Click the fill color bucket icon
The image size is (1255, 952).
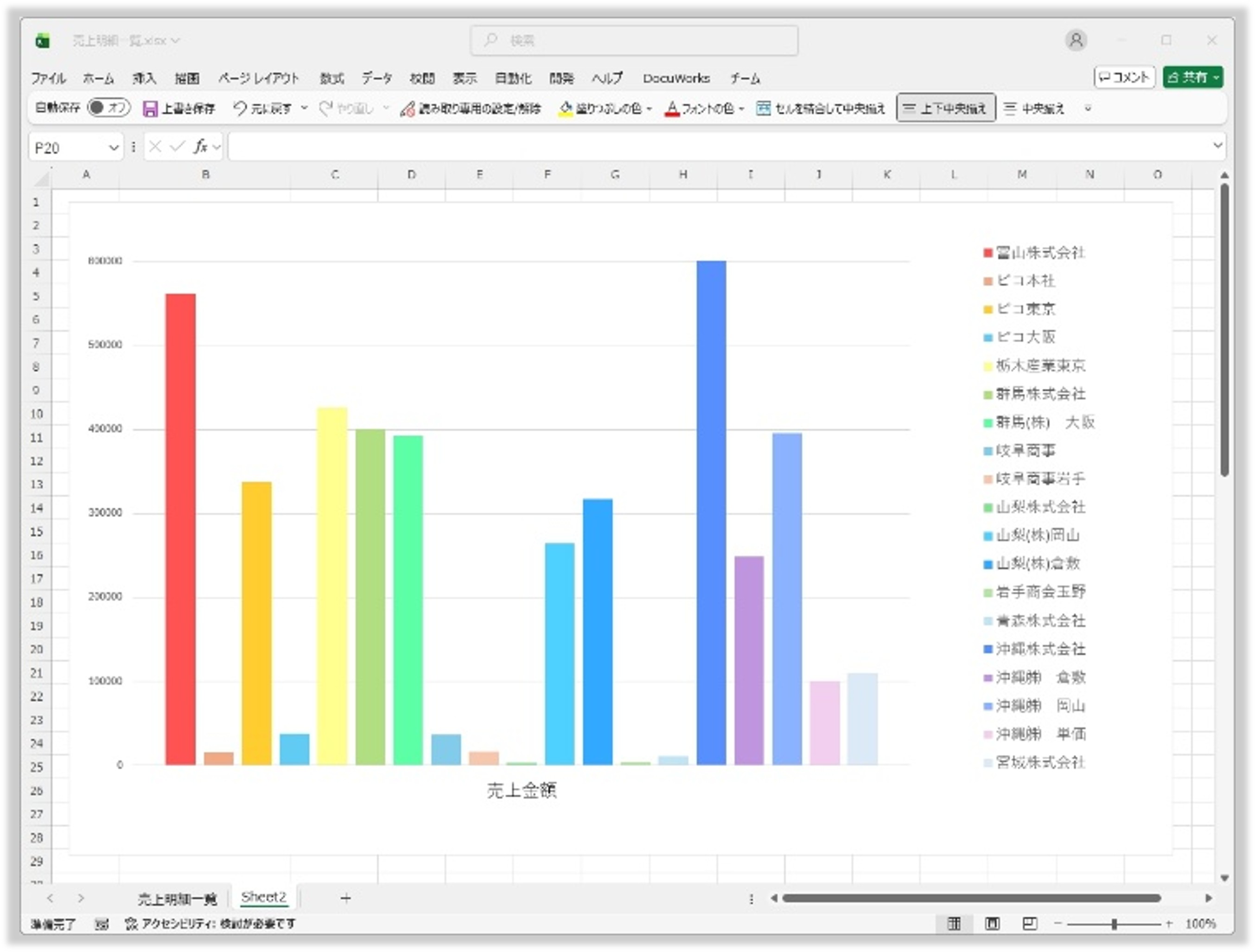566,109
